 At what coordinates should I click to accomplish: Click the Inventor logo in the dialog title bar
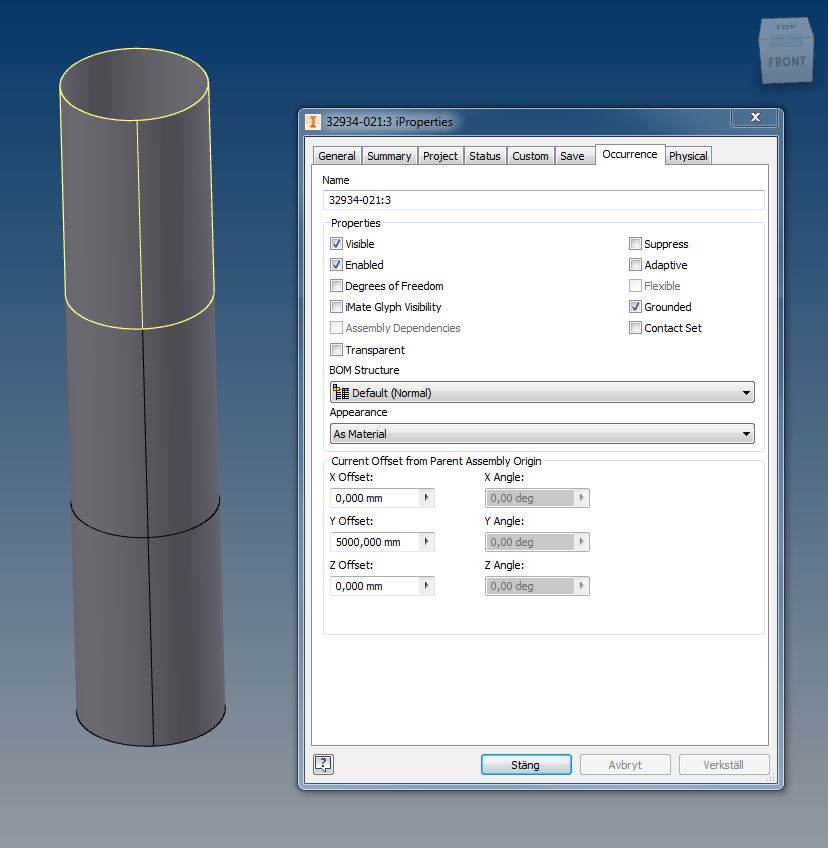(x=313, y=119)
